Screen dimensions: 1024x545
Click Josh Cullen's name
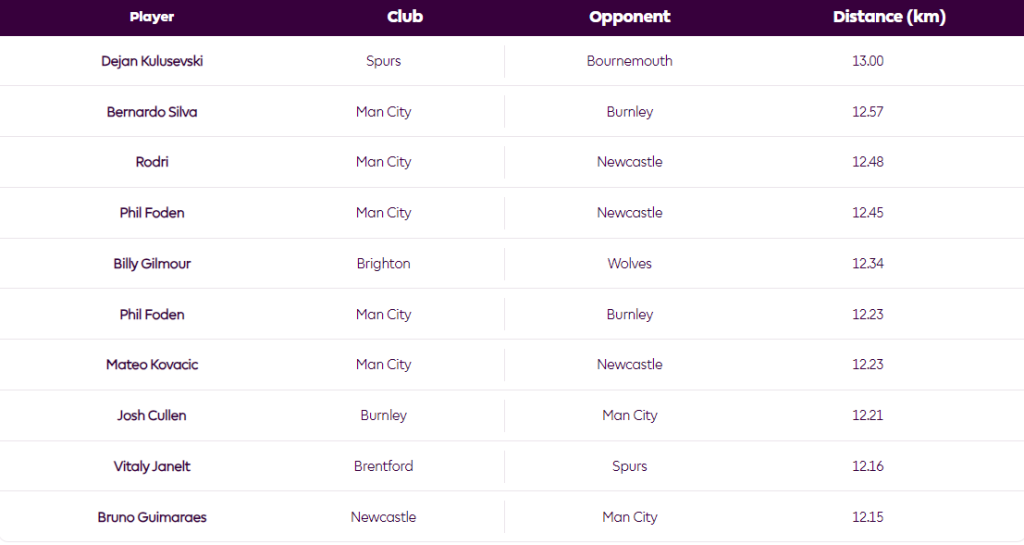click(x=152, y=416)
